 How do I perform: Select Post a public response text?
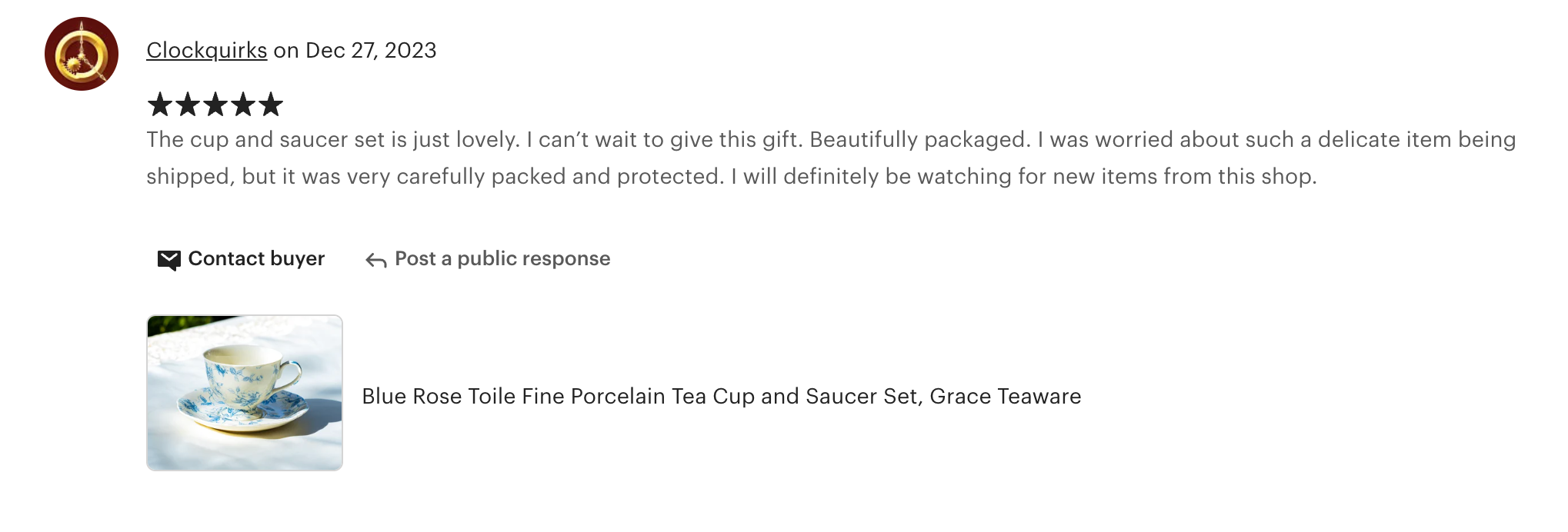[502, 259]
